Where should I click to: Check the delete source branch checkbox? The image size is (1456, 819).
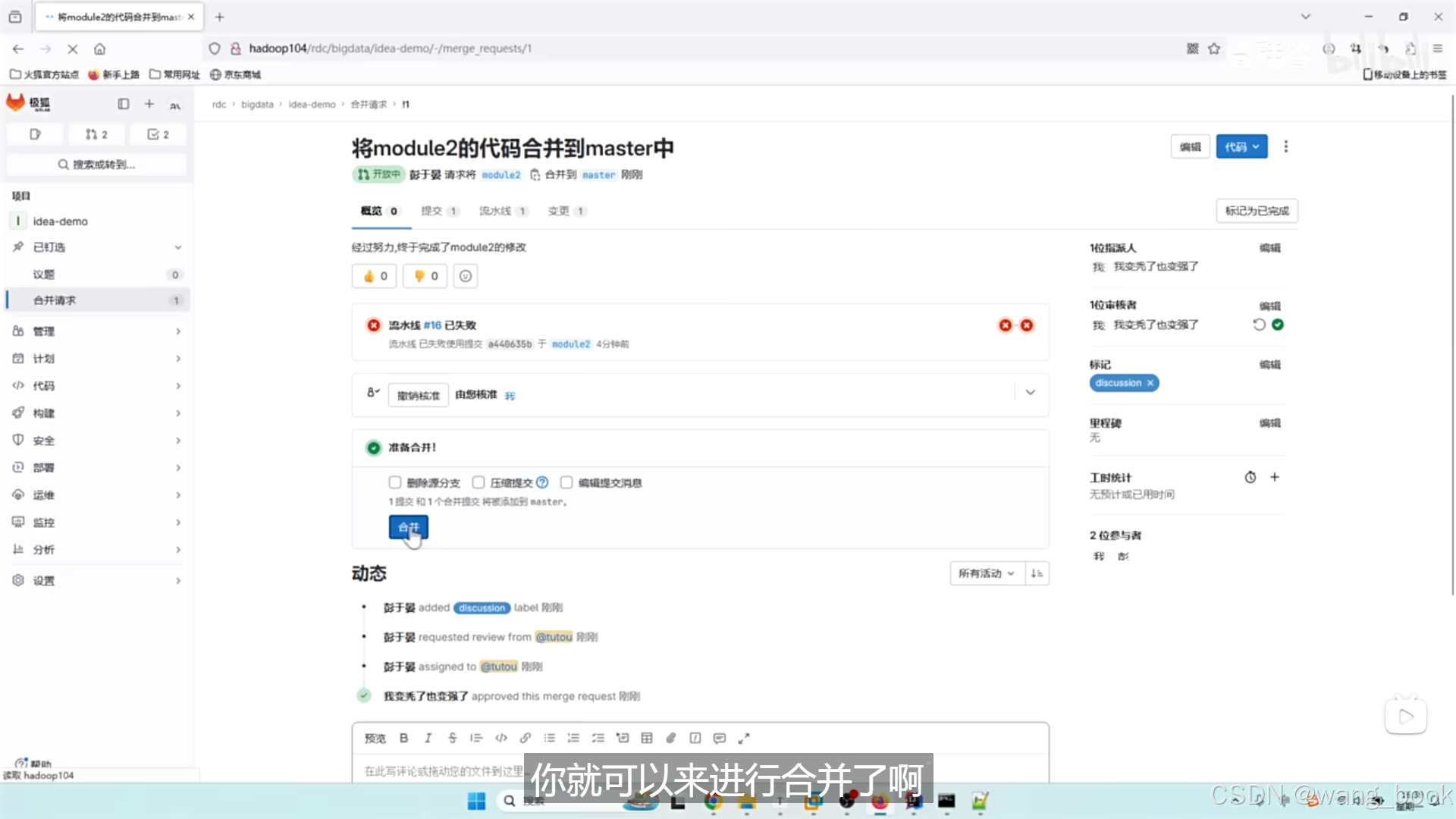tap(394, 482)
